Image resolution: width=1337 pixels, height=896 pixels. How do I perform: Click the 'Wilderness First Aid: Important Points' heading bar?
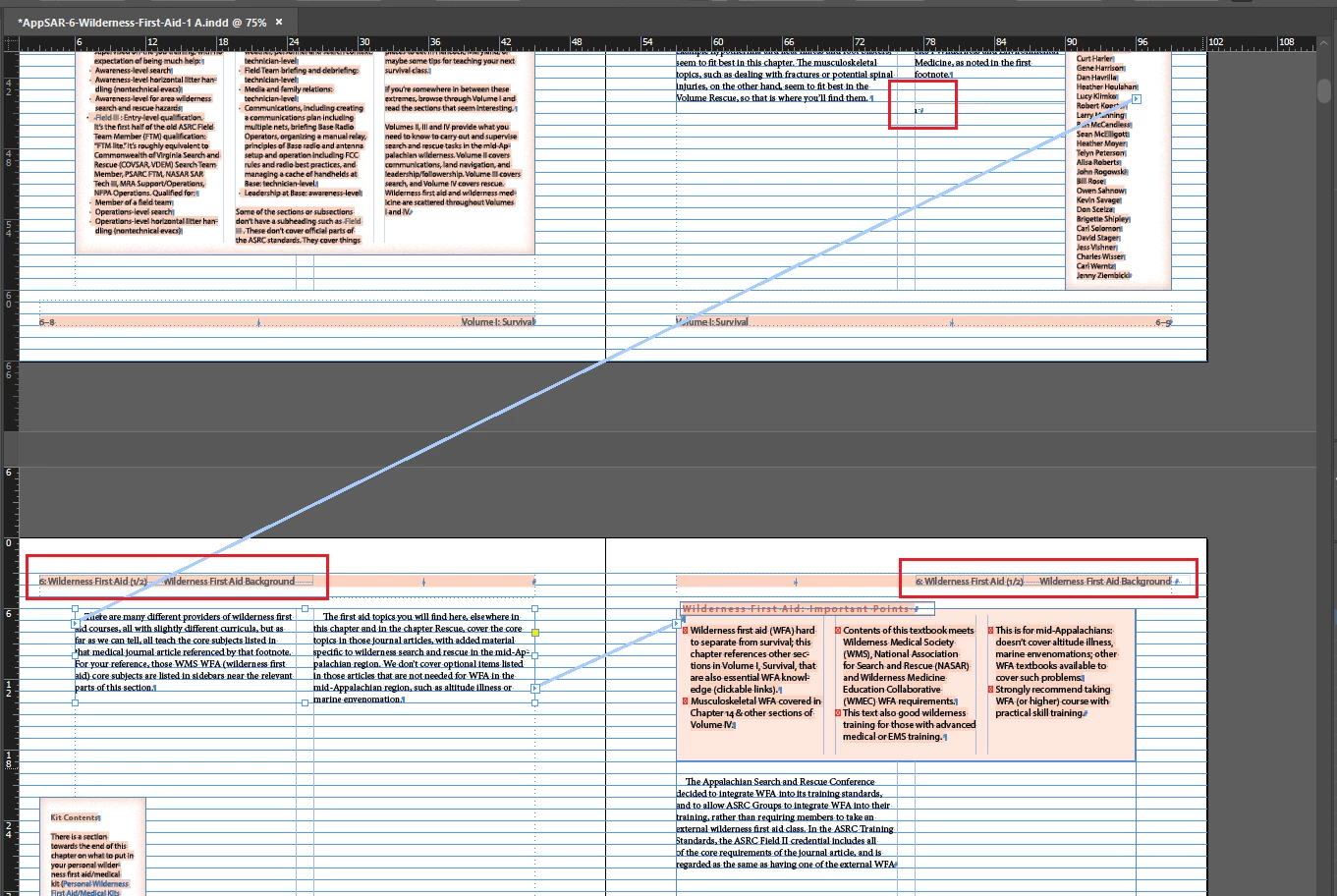[x=796, y=609]
